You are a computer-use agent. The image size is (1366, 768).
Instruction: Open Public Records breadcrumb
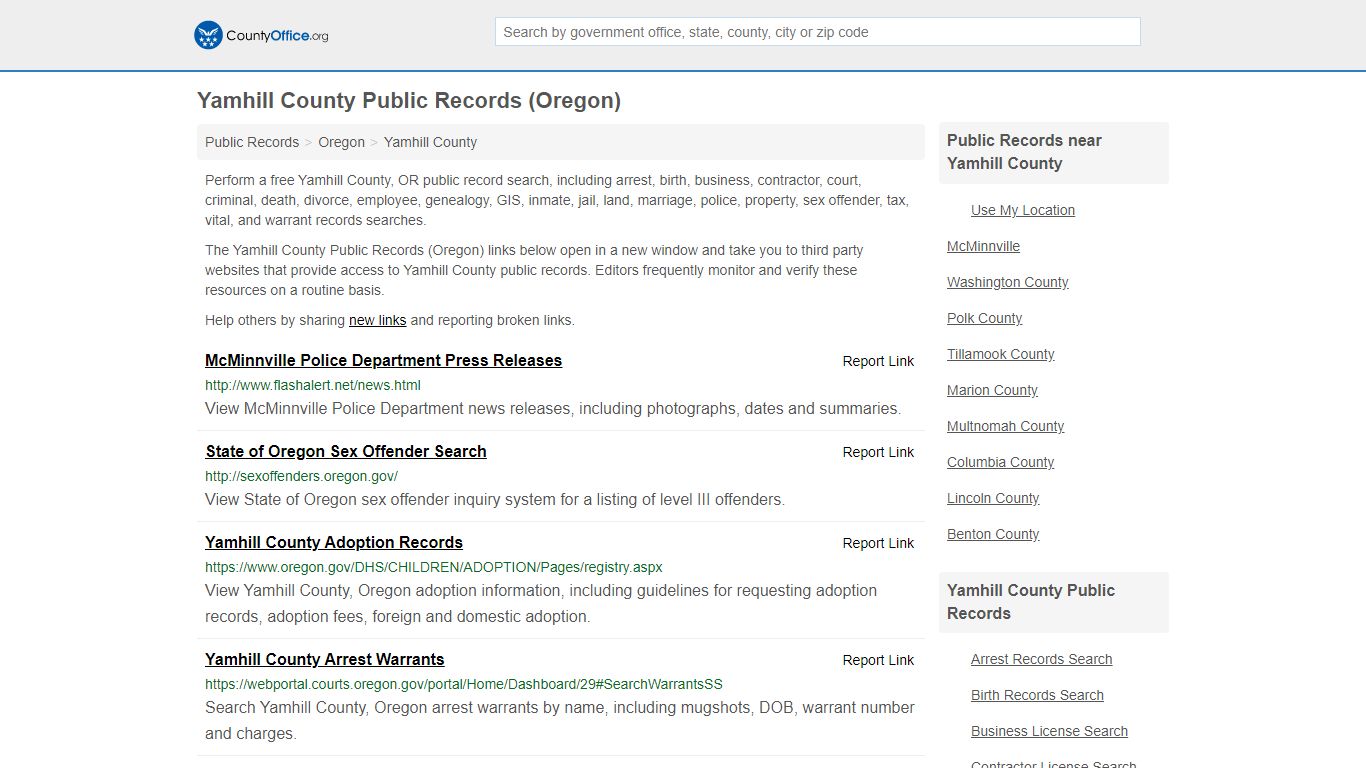pos(252,142)
